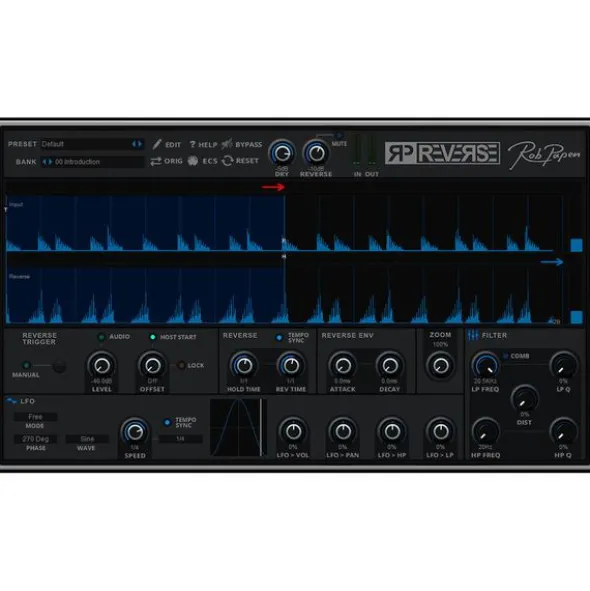Click the Dry level knob
The width and height of the screenshot is (590, 591).
282,153
